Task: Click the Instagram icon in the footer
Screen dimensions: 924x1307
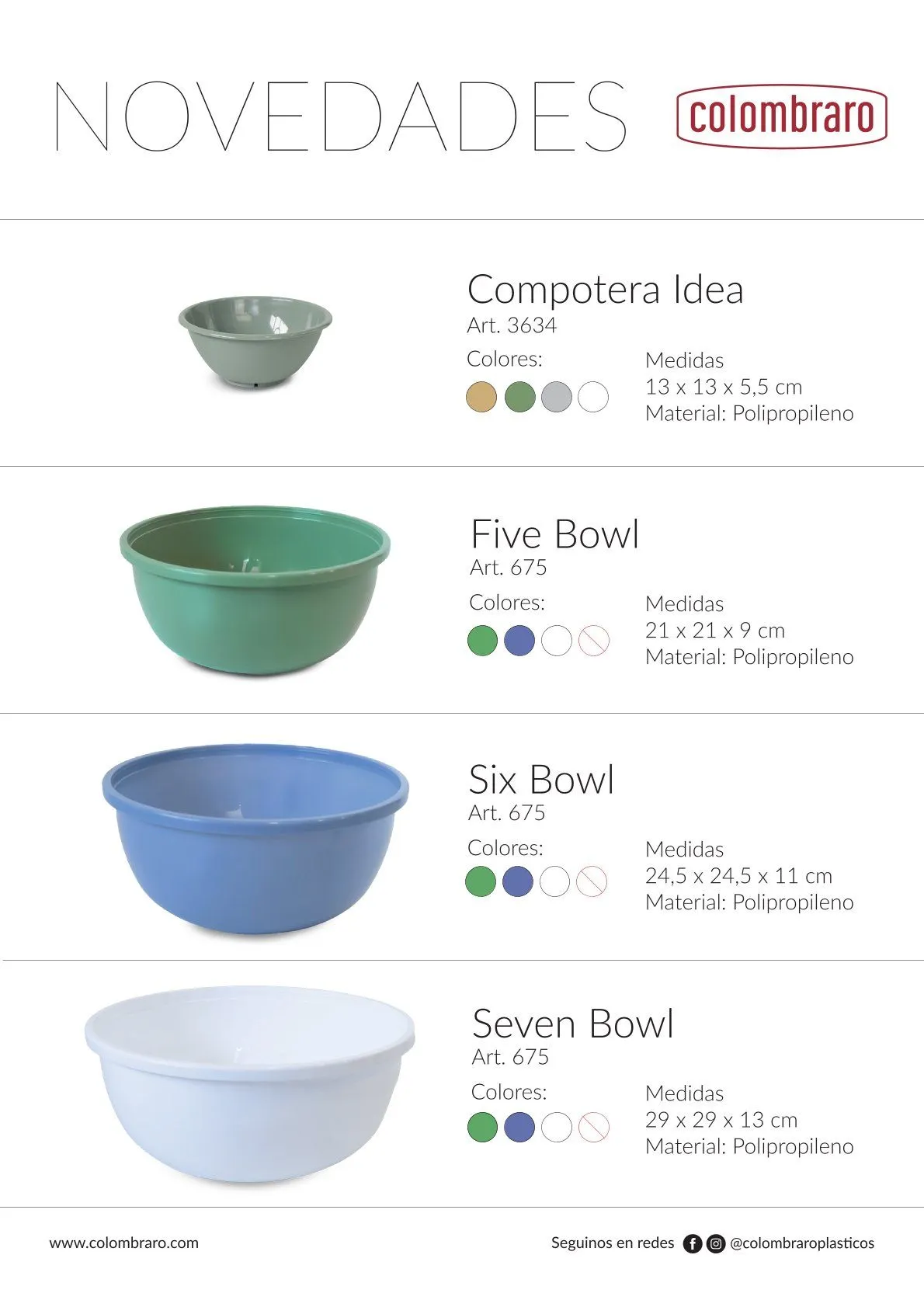Action: click(716, 1243)
